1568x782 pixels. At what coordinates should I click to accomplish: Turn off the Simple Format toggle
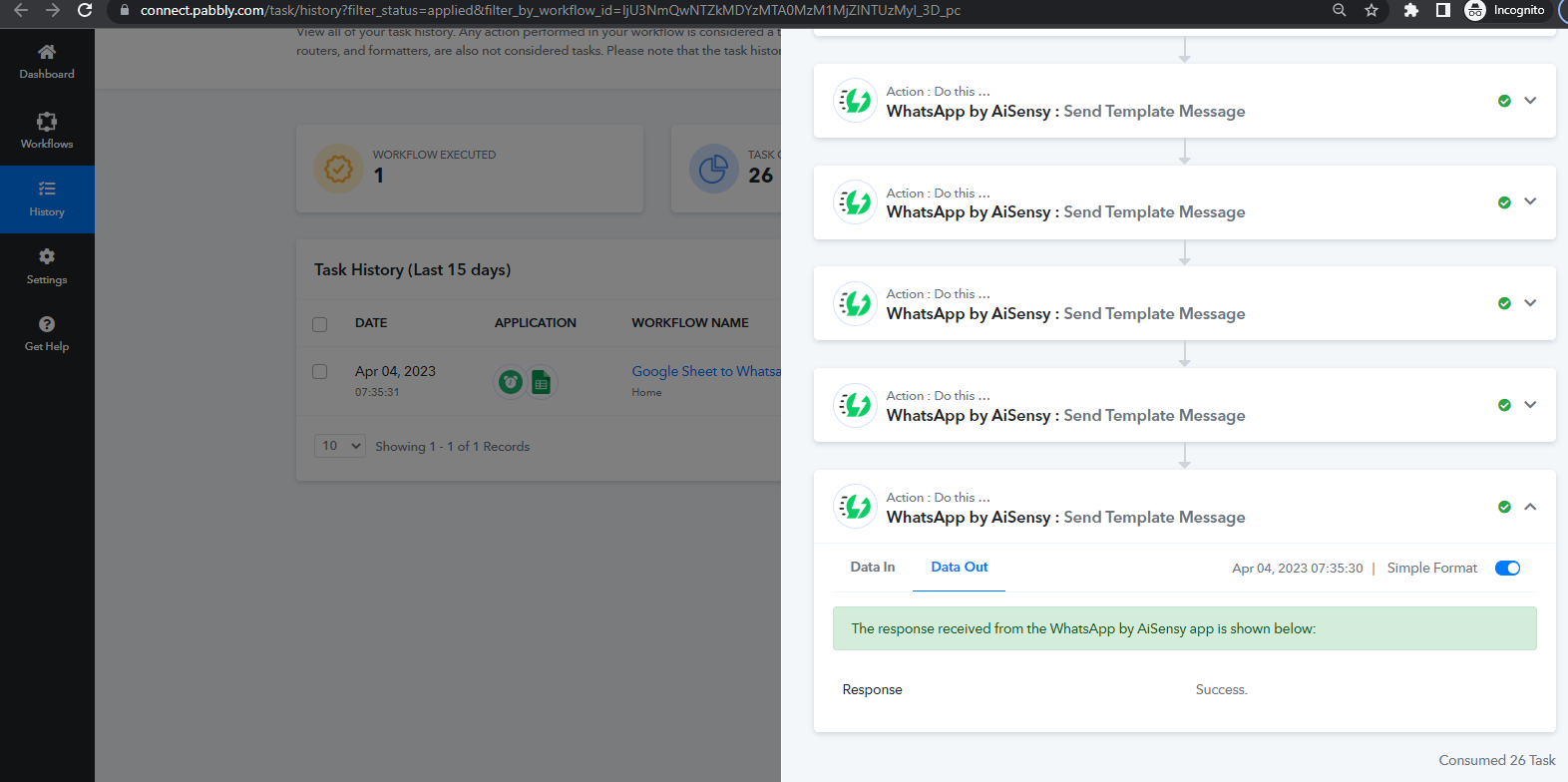(x=1507, y=568)
